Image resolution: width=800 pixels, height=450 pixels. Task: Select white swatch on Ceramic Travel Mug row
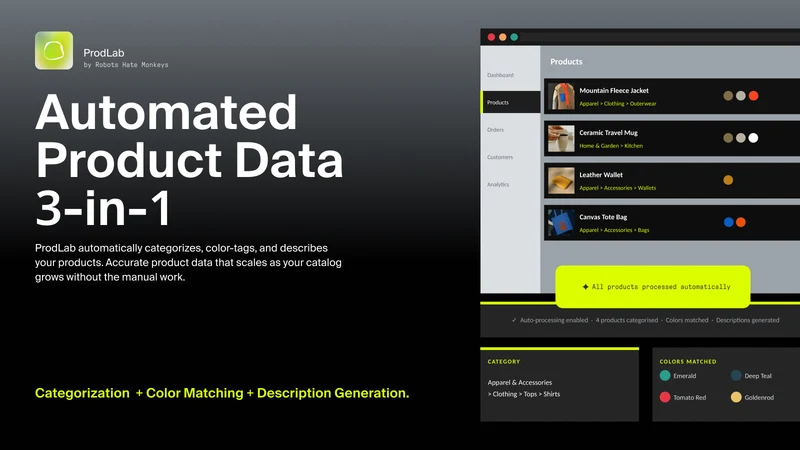pos(753,138)
